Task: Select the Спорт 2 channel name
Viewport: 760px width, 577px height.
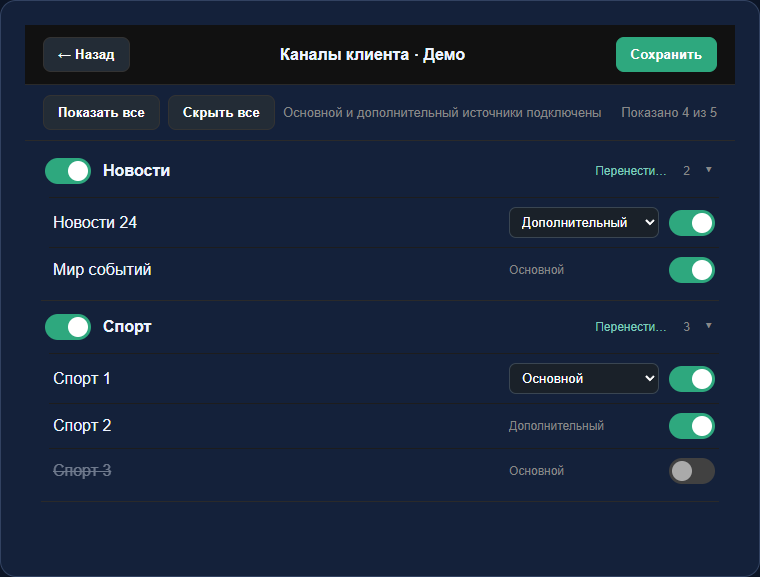Action: pos(82,425)
